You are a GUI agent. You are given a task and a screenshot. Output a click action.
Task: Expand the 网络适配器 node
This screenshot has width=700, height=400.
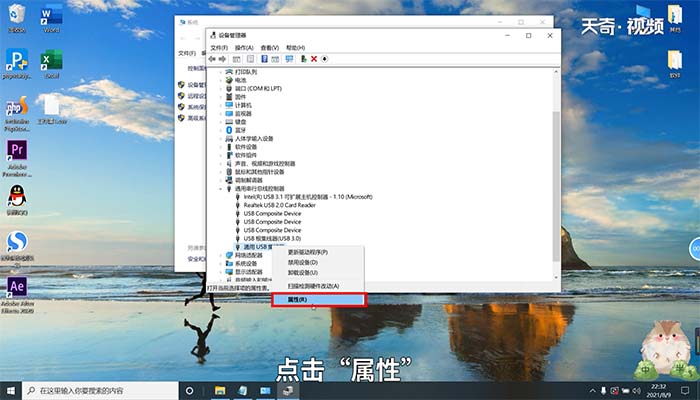[221, 255]
